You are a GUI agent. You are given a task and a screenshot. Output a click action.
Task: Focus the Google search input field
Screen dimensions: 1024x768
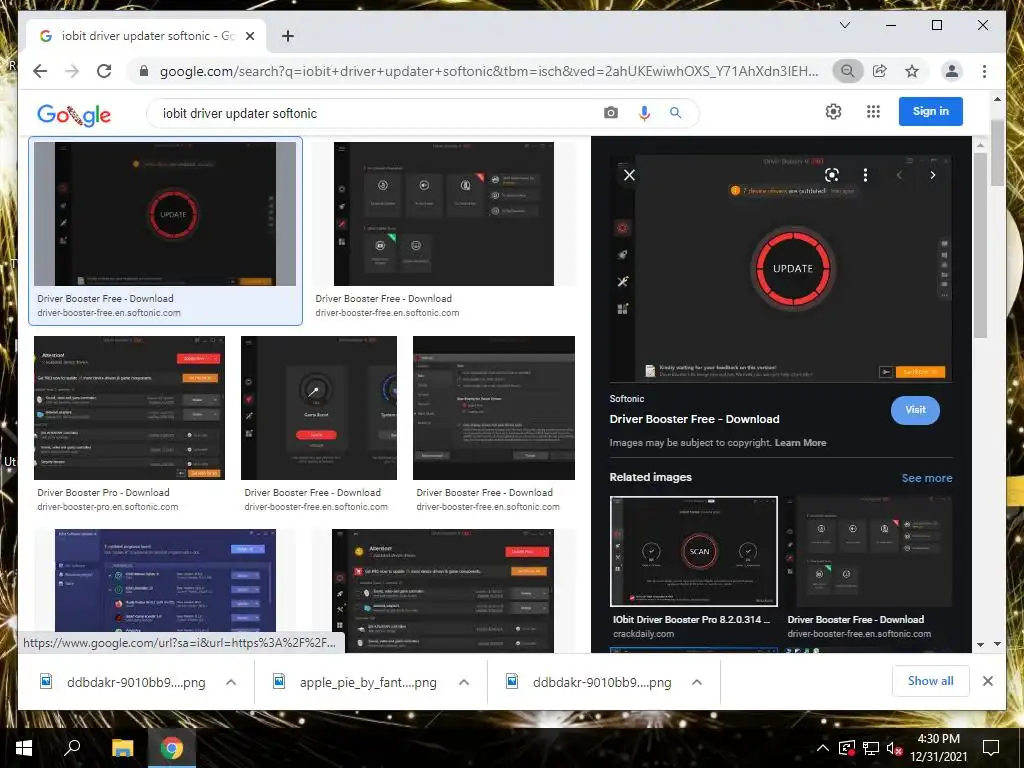[x=379, y=113]
